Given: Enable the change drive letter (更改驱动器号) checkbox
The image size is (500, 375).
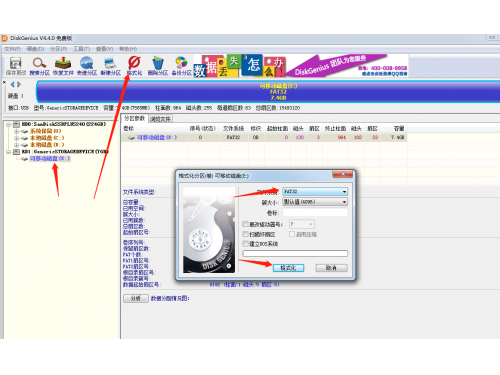Looking at the screenshot, I should 246,224.
